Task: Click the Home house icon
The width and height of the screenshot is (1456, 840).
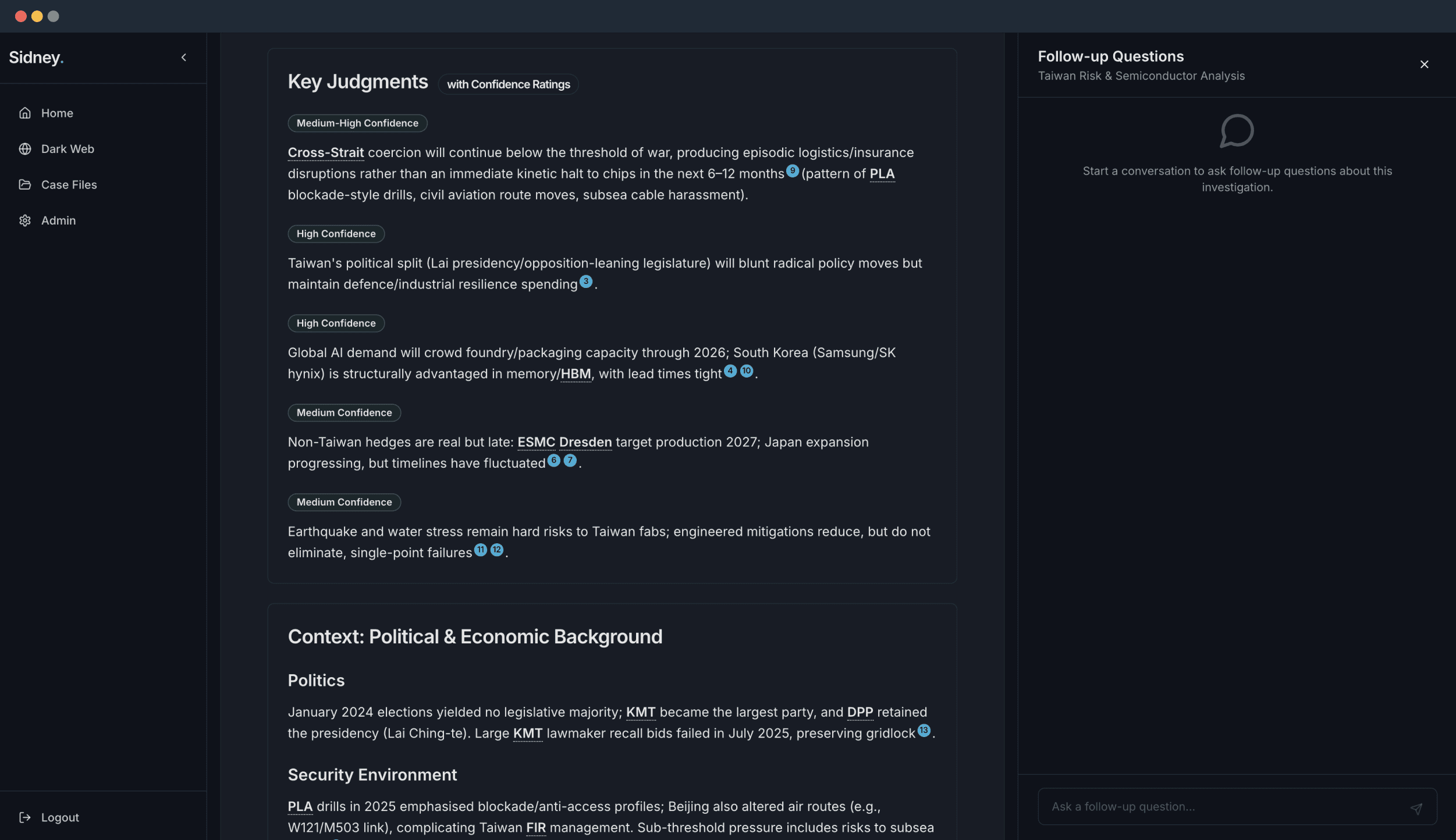Action: coord(24,113)
